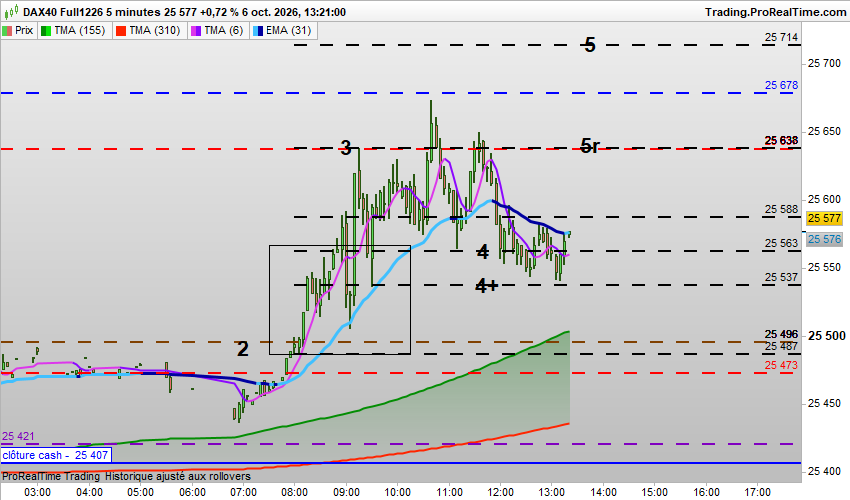Click the 25 400 price axis value

(824, 471)
